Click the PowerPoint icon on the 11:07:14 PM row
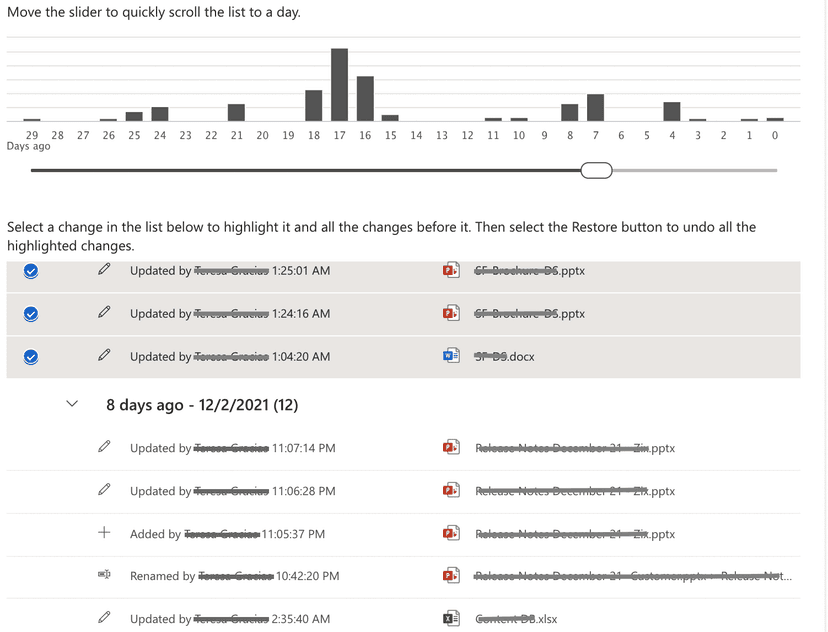Viewport: 828px width, 632px height. (x=451, y=447)
